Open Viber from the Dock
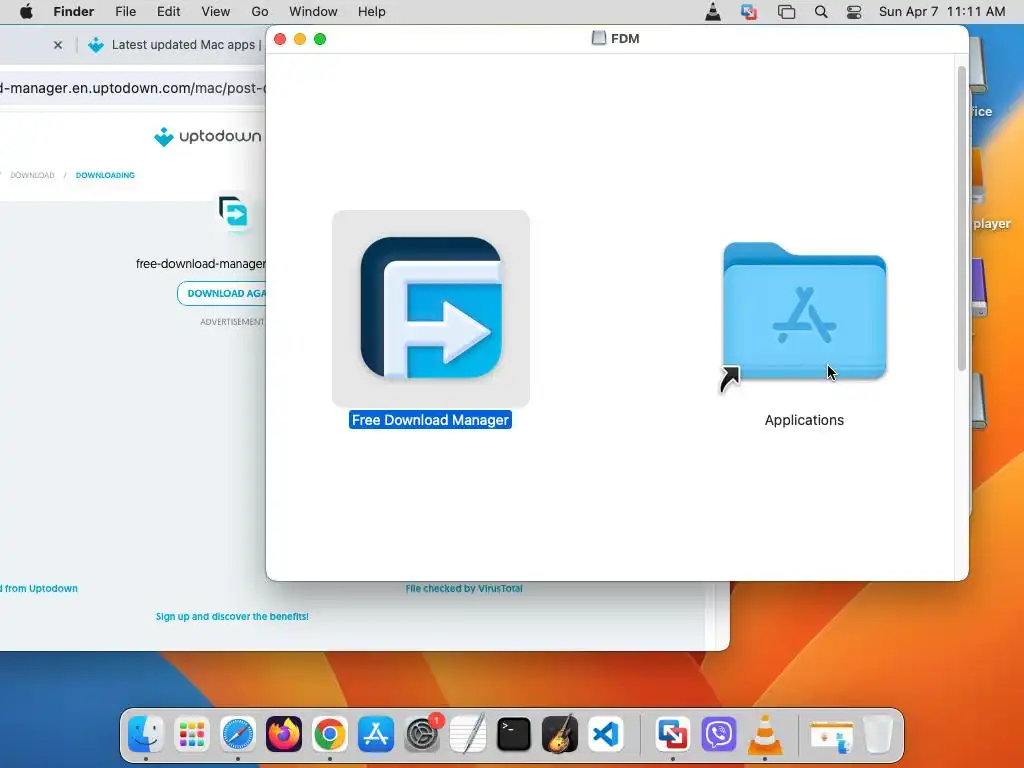This screenshot has height=768, width=1024. pyautogui.click(x=719, y=734)
